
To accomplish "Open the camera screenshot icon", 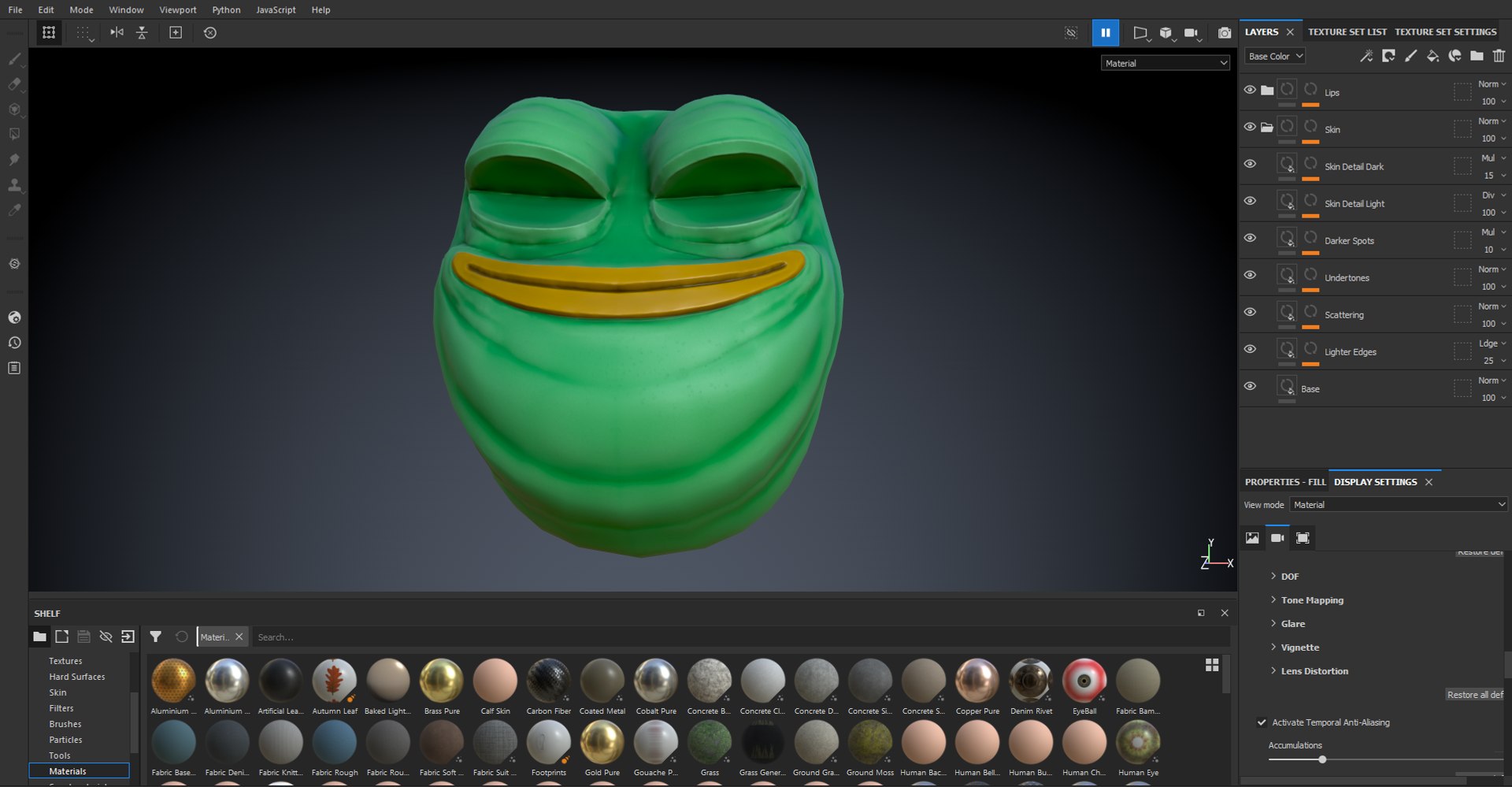I will point(1225,32).
